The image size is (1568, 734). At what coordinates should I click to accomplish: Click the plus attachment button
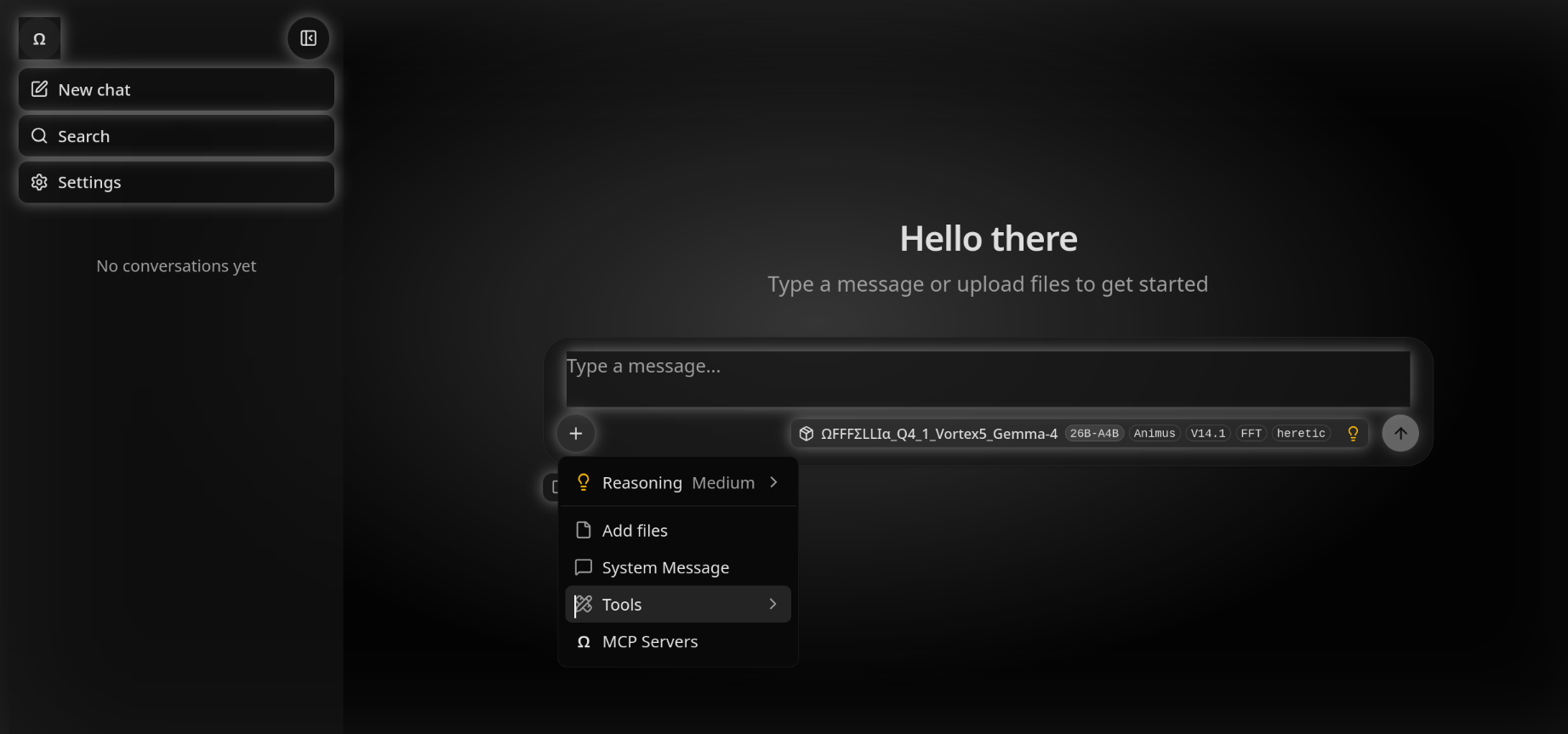coord(576,434)
